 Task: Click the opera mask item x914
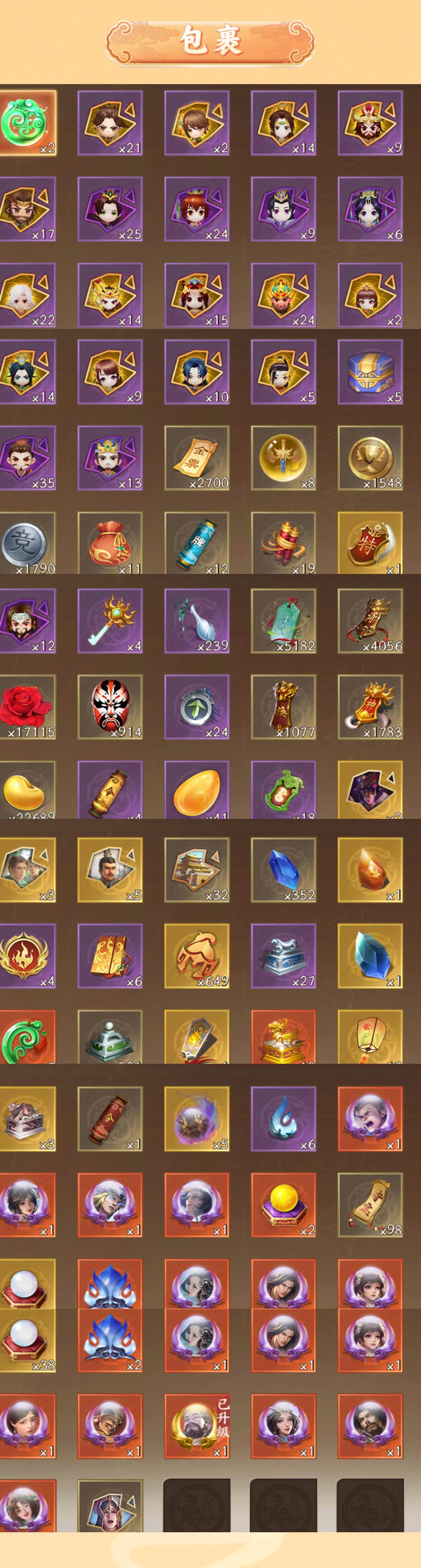click(110, 707)
